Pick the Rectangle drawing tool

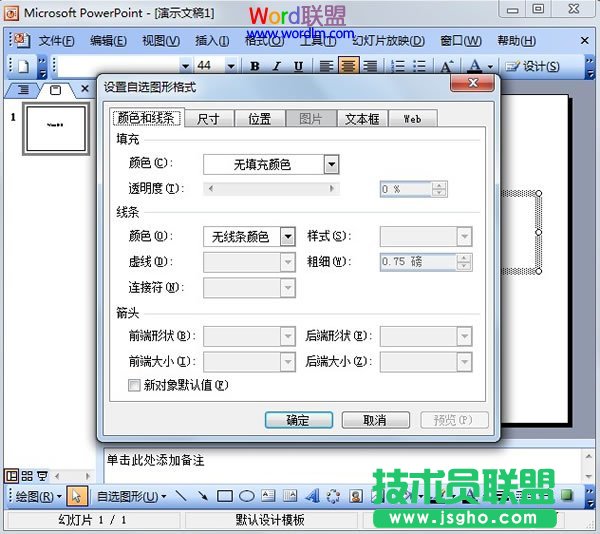click(x=225, y=496)
